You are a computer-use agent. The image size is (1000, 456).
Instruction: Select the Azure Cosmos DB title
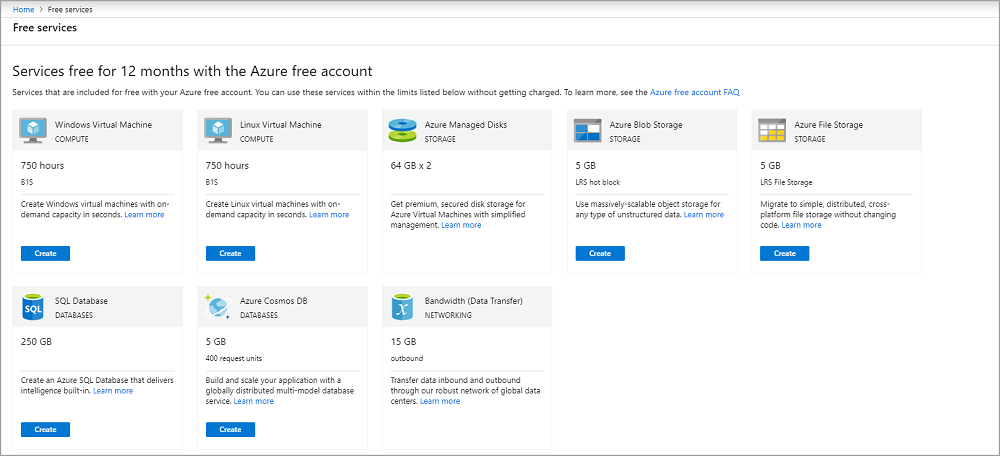[x=274, y=301]
